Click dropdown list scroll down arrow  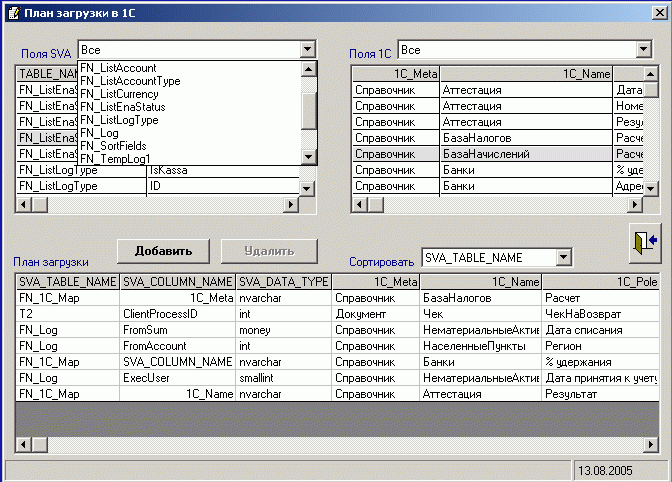(x=309, y=157)
